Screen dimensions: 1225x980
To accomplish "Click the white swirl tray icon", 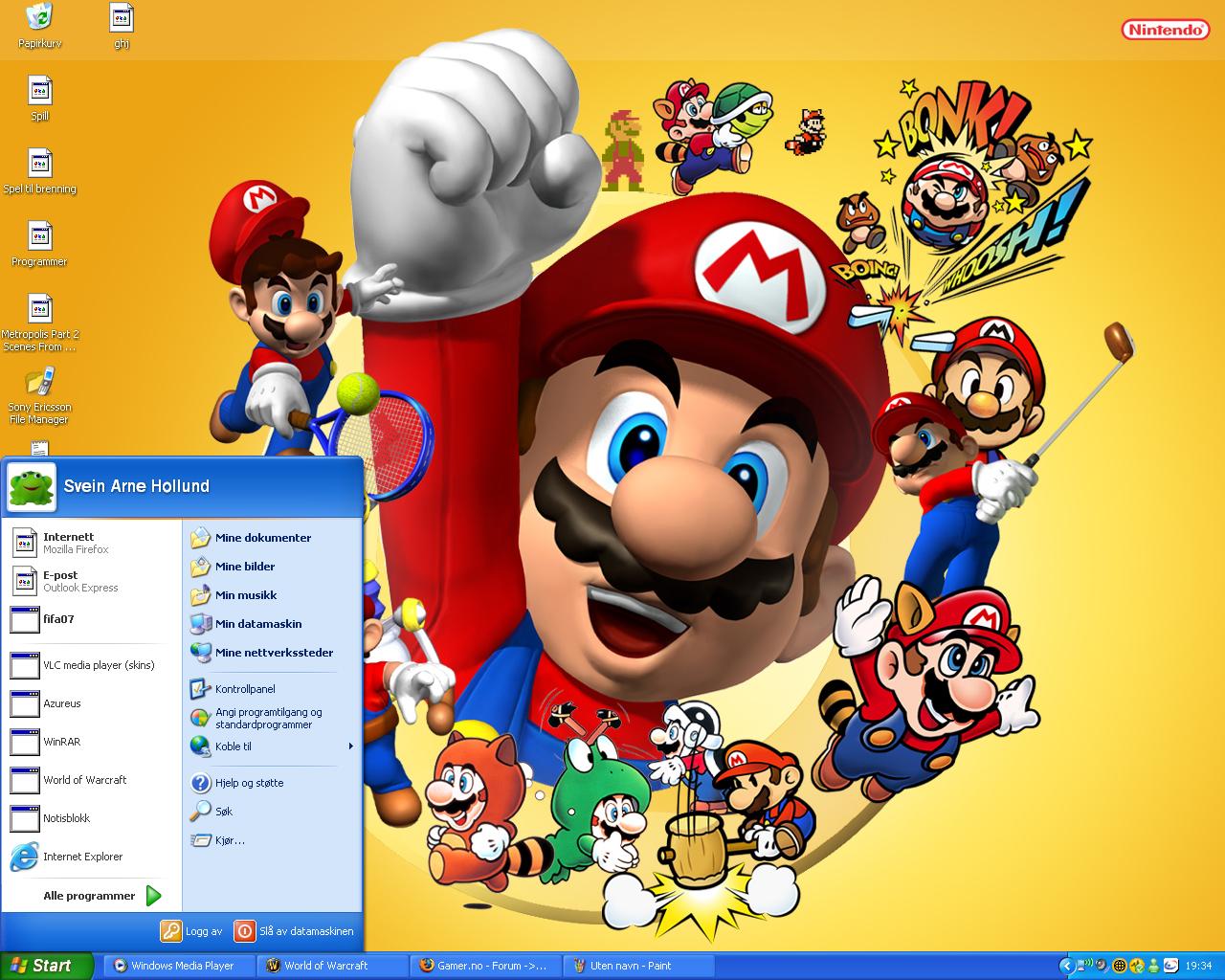I will point(1171,966).
